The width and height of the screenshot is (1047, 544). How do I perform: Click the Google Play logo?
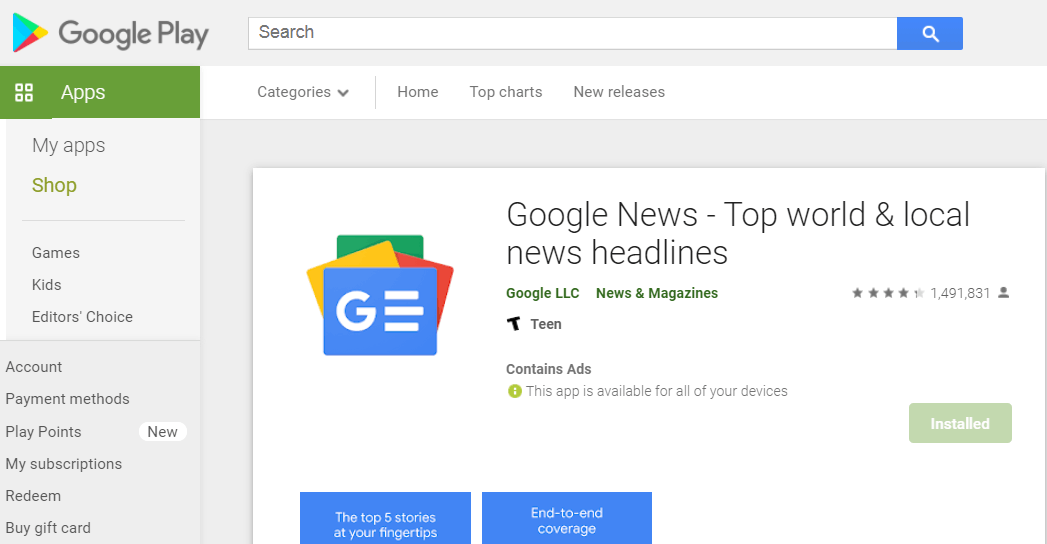click(111, 33)
